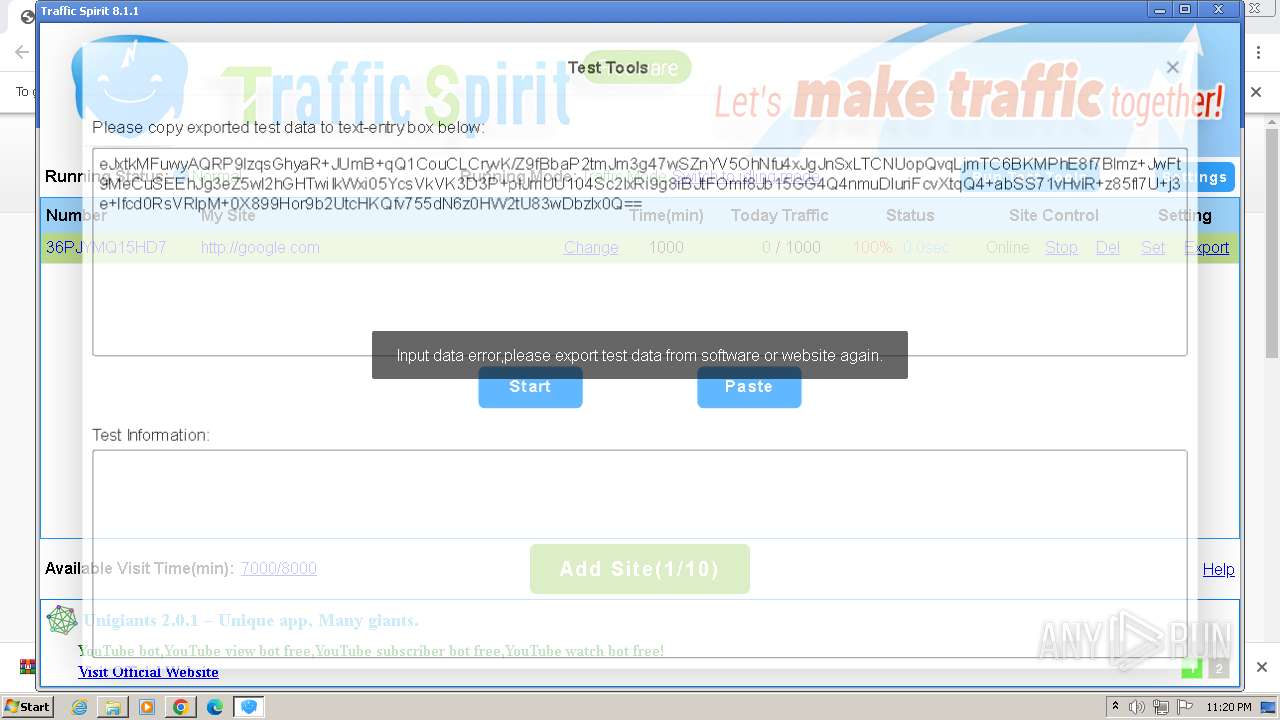Minimize the Traffic Spirit window
The width and height of the screenshot is (1280, 720).
click(x=1160, y=10)
